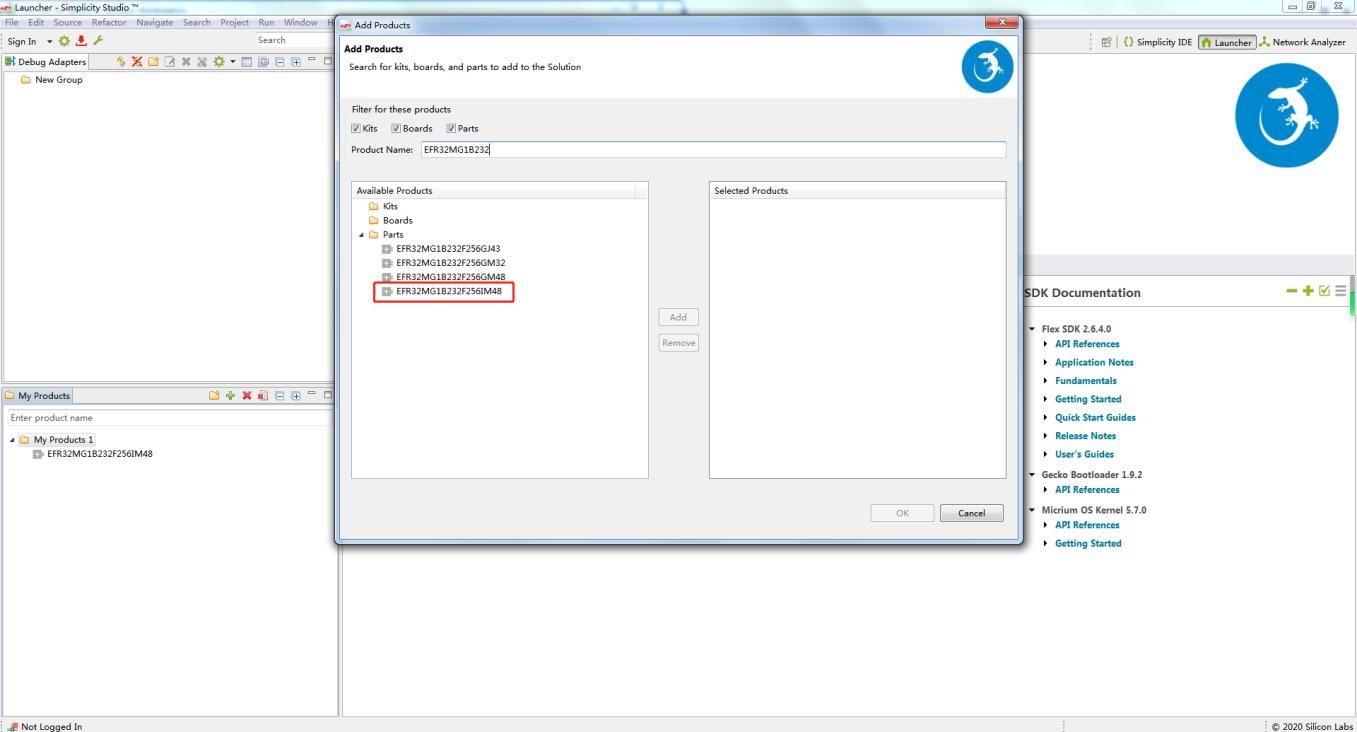Expand all items in Debug Adapters view
The image size is (1357, 732).
[296, 62]
